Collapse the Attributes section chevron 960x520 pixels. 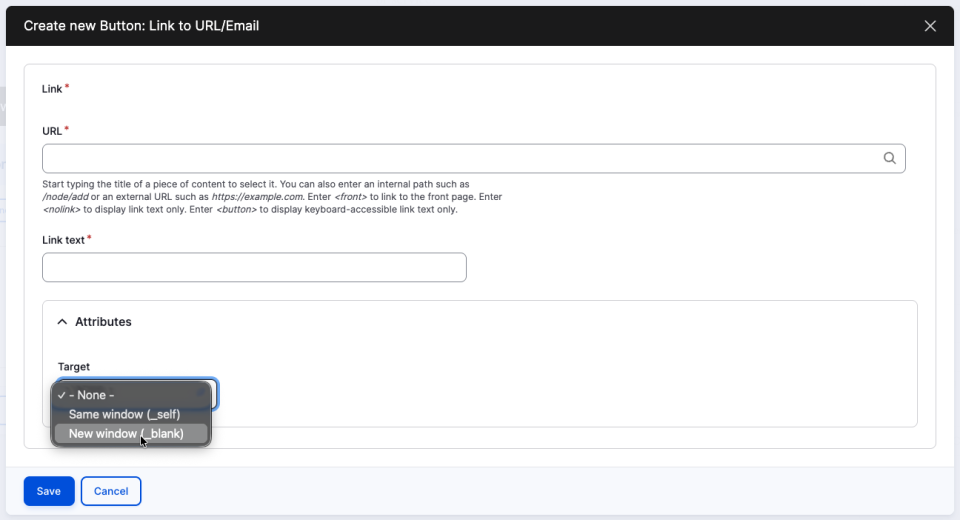tap(62, 322)
